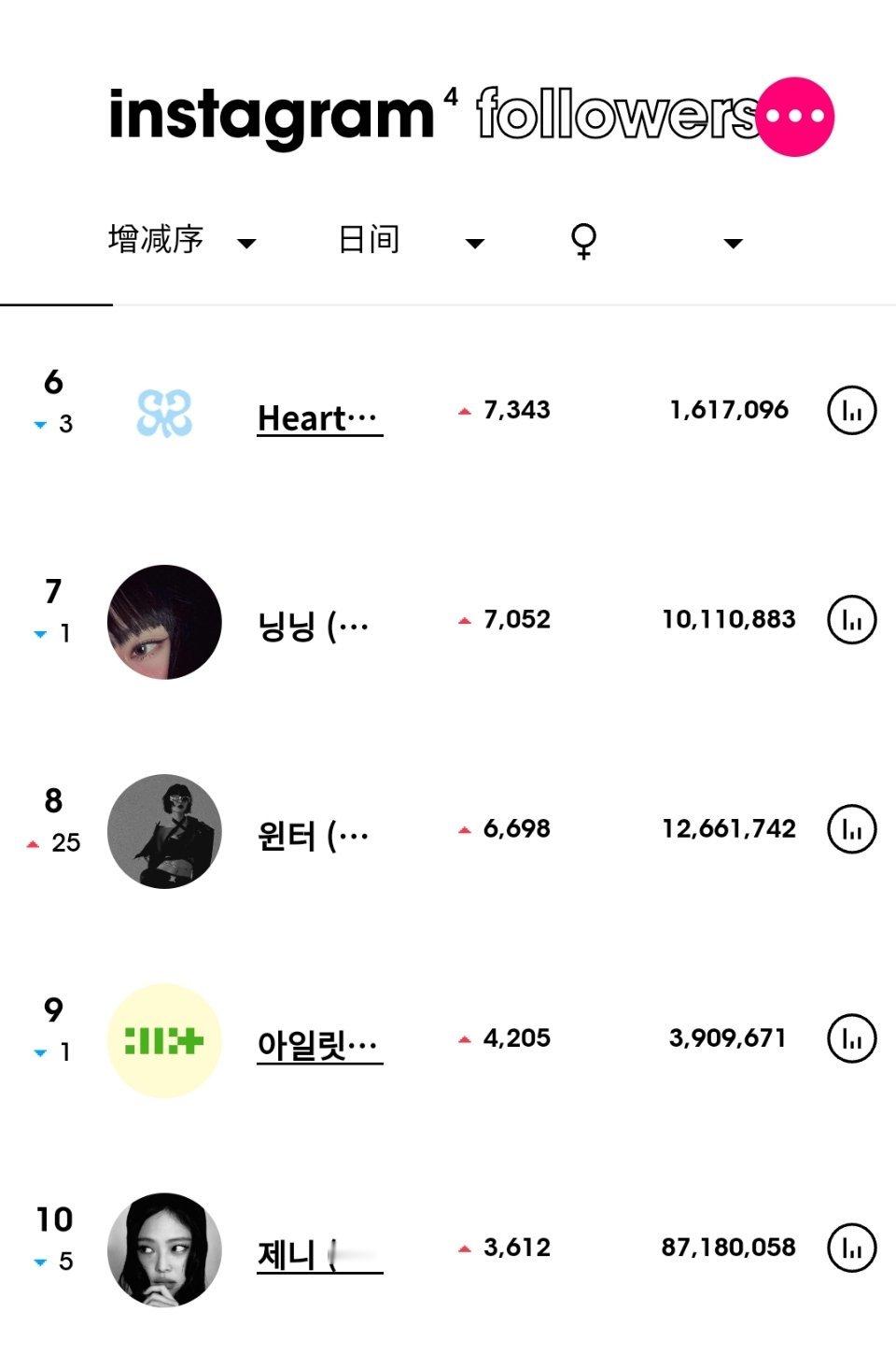Open the 아일릿… artist link
The width and height of the screenshot is (896, 1368).
[x=319, y=1045]
